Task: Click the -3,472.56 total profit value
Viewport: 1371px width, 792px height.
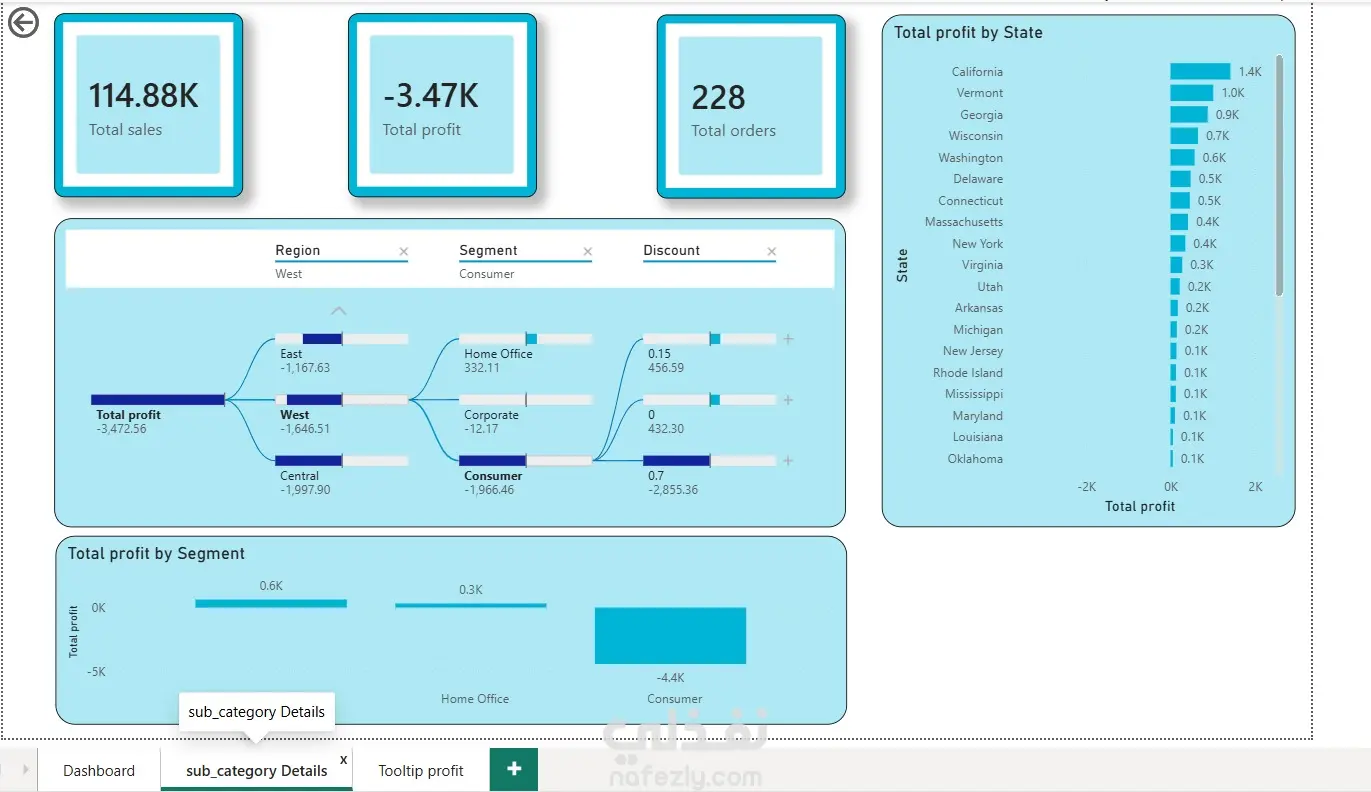Action: tap(121, 429)
